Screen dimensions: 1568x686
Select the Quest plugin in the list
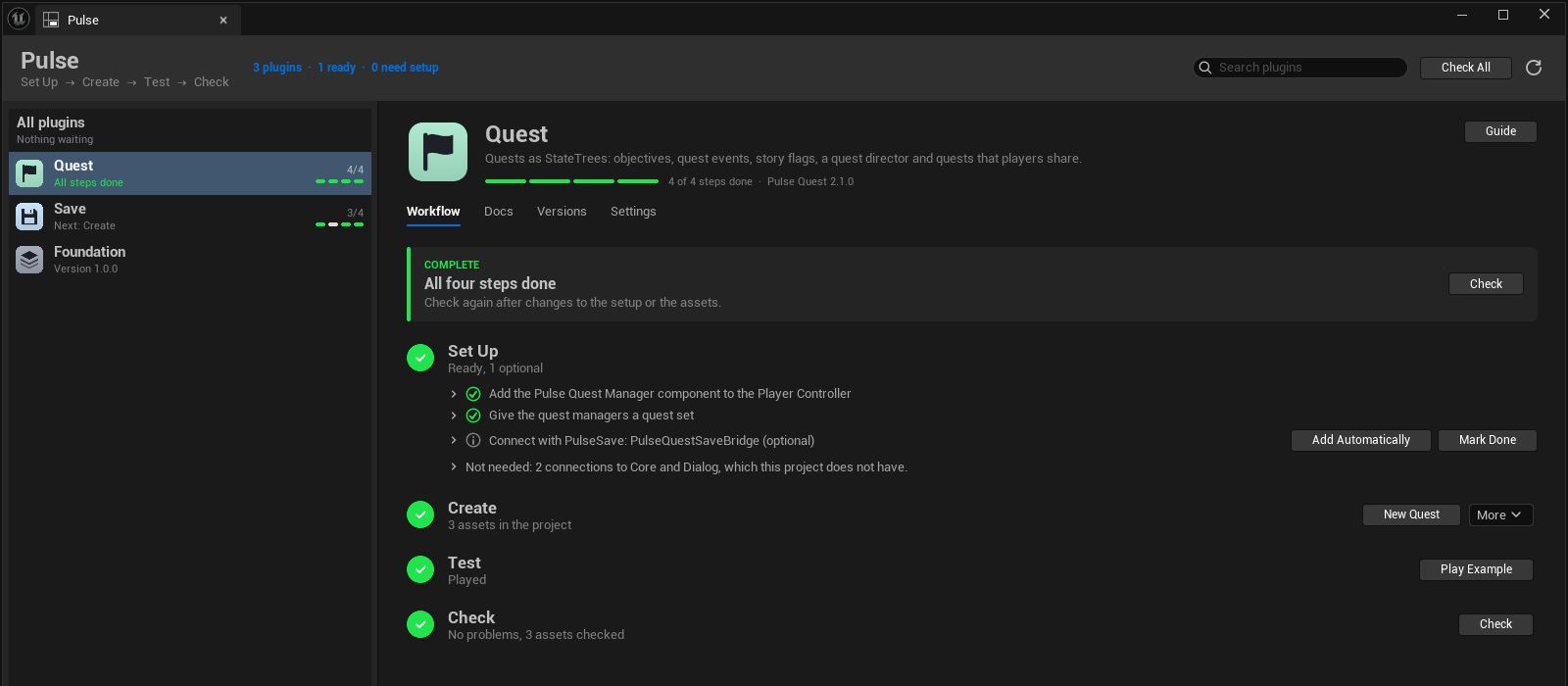[x=190, y=173]
